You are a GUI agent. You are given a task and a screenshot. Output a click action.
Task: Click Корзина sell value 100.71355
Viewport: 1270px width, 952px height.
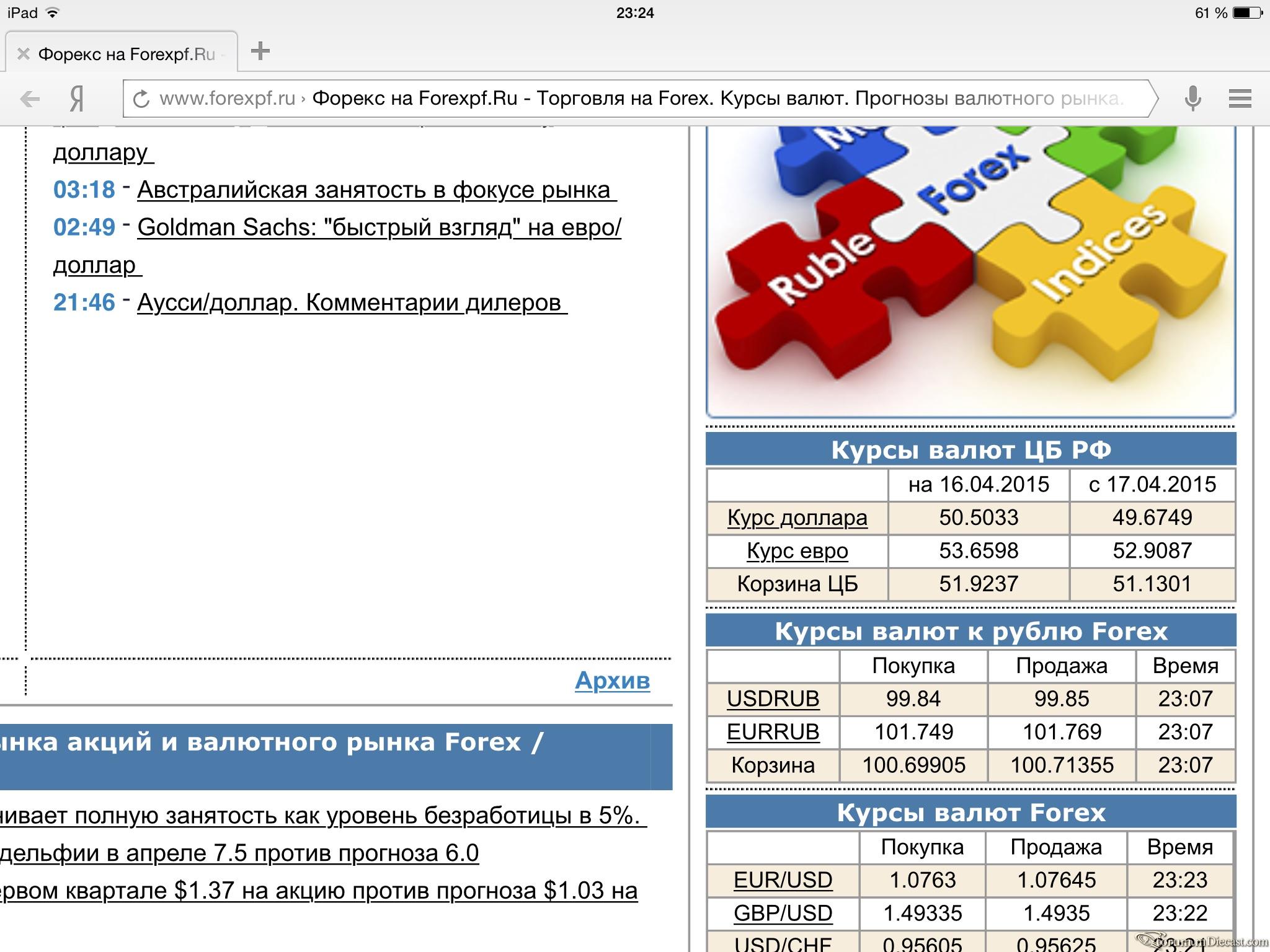click(x=1062, y=765)
